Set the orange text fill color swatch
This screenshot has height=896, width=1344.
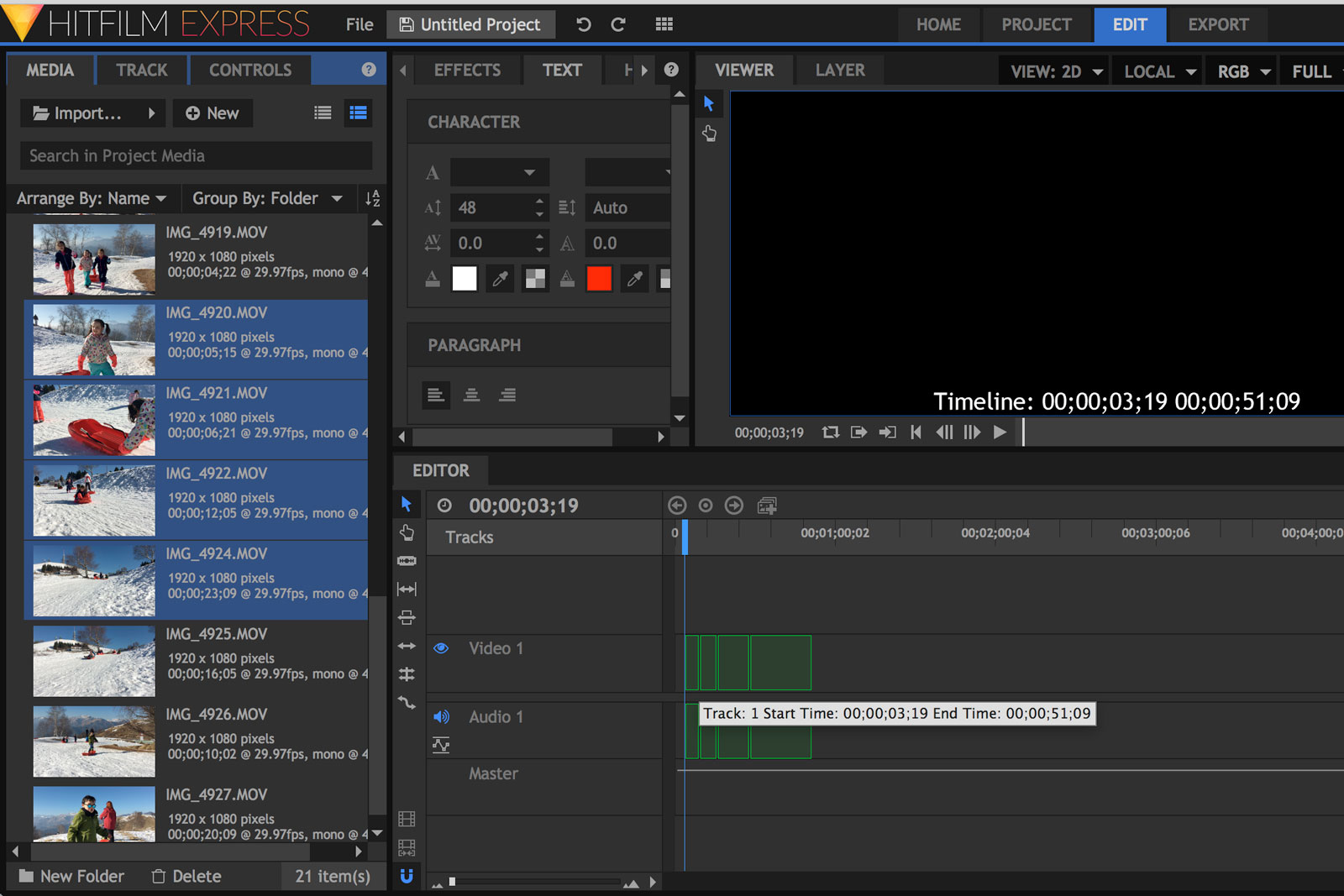point(599,278)
